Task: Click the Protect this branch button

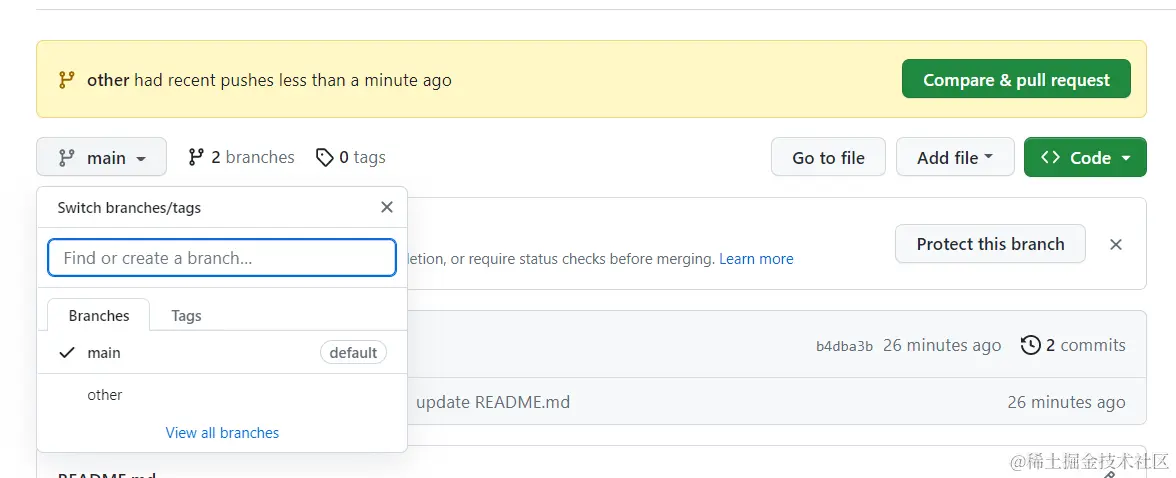Action: coord(990,244)
